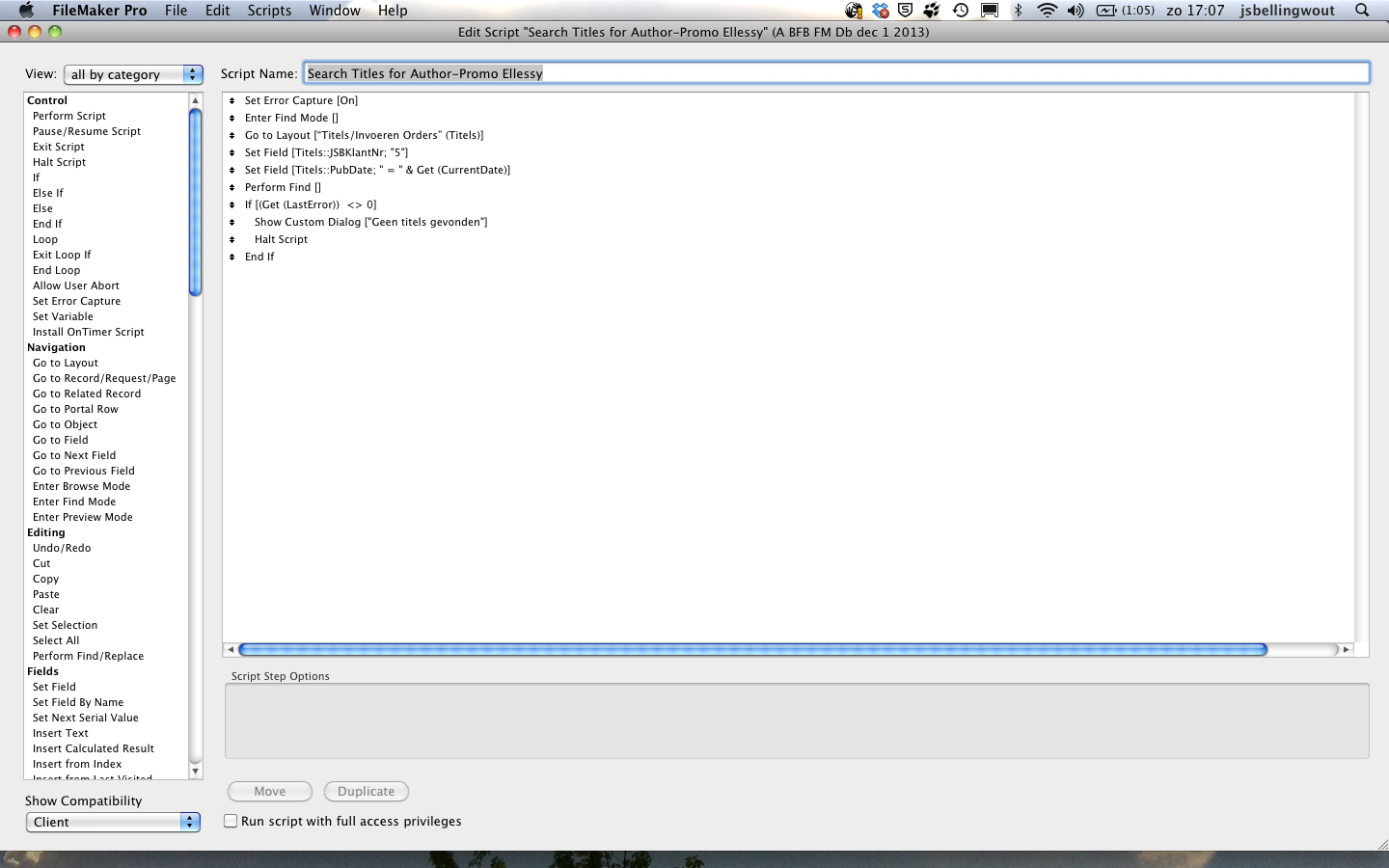Viewport: 1389px width, 868px height.
Task: Click the paw print menu bar icon
Action: point(932,10)
